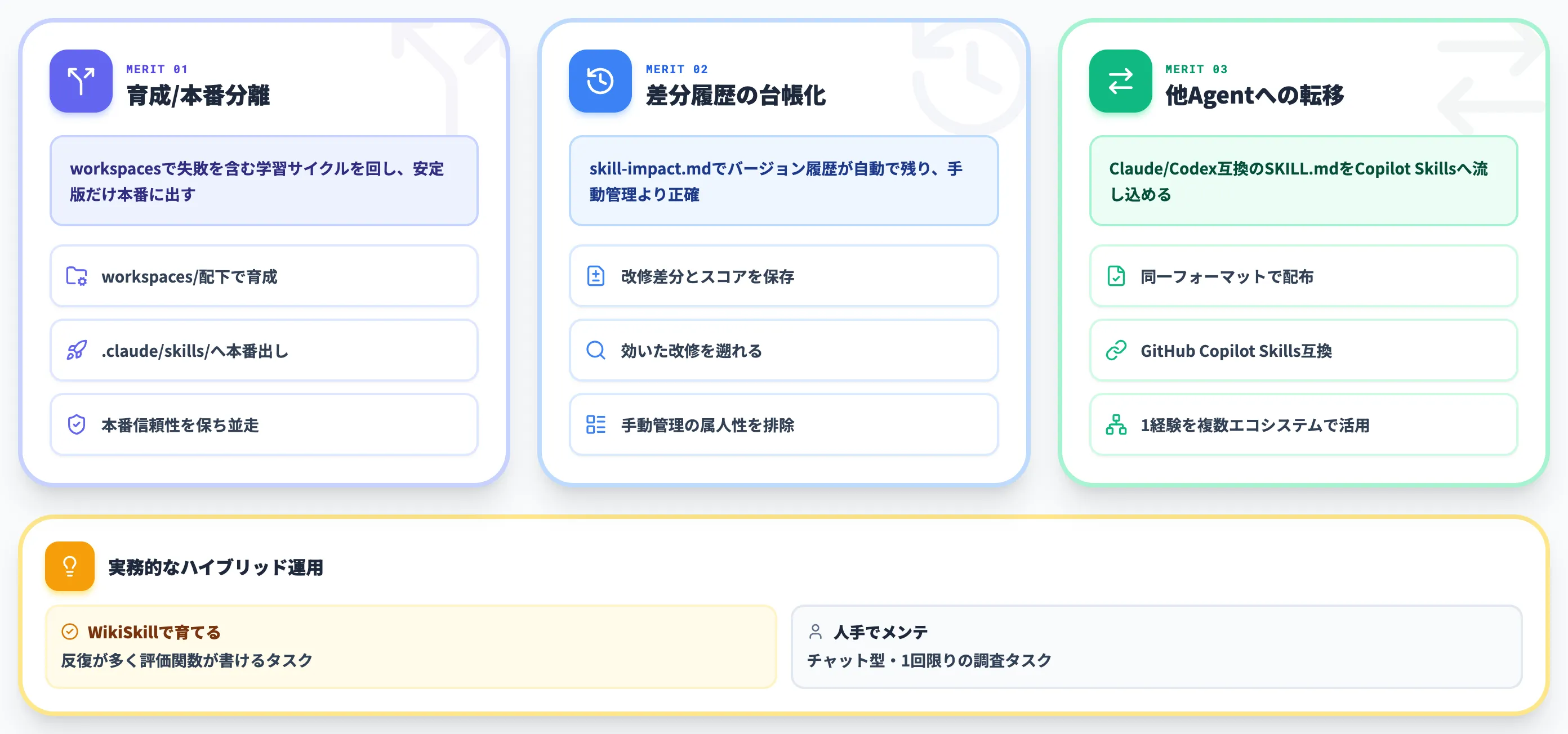The width and height of the screenshot is (1568, 734).
Task: Click the summary box starting with workspacesで失敗を含む
Action: (264, 181)
